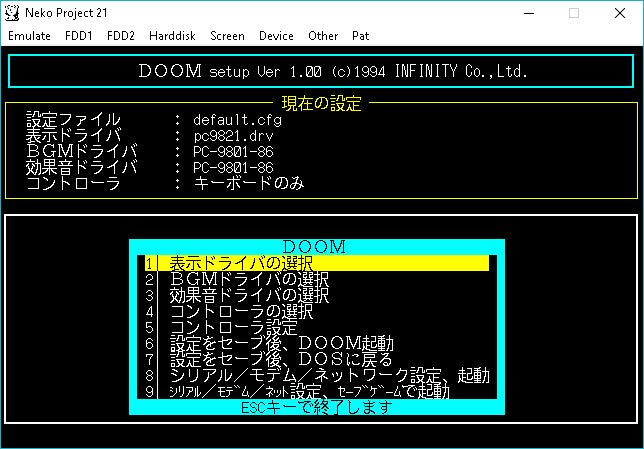644x449 pixels.
Task: Click the default.cfg value
Action: click(237, 120)
